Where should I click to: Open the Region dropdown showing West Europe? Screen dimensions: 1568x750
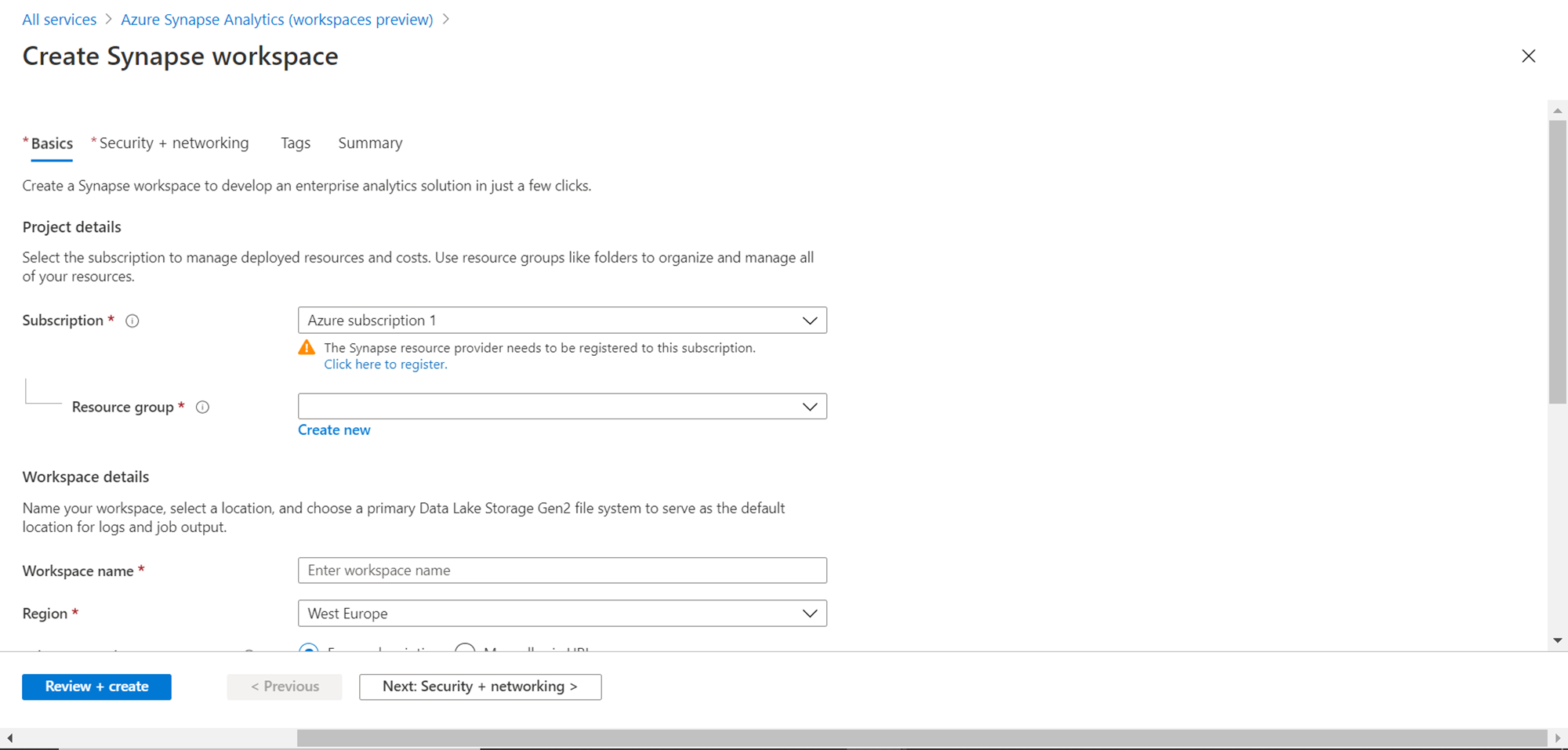point(562,614)
